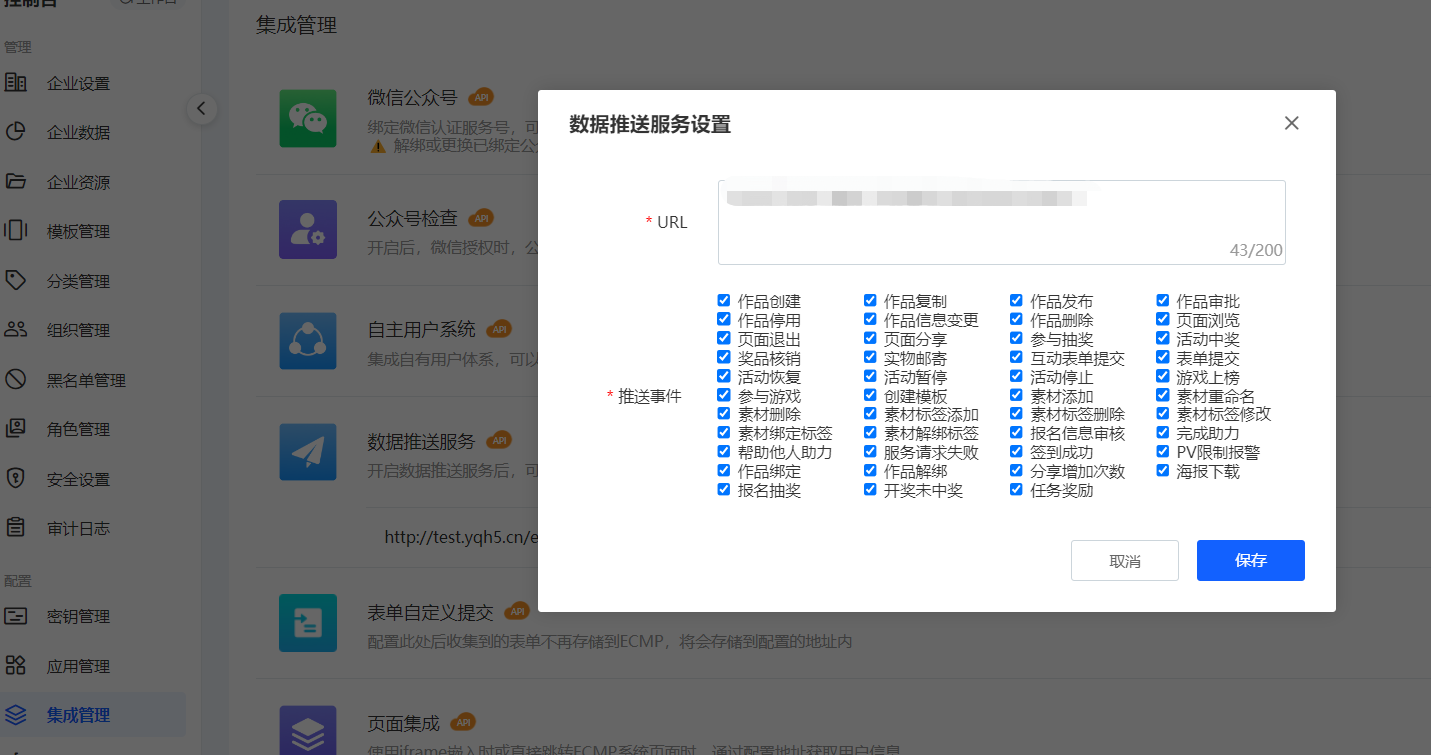Click the 保存 button
Screen dimensions: 1431x755
click(x=1250, y=561)
